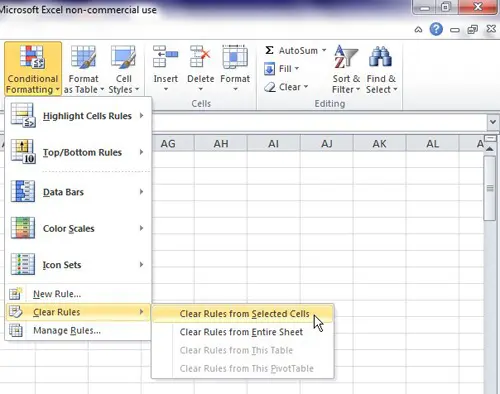The width and height of the screenshot is (500, 394).
Task: Open the Format as Table gallery
Action: click(83, 69)
